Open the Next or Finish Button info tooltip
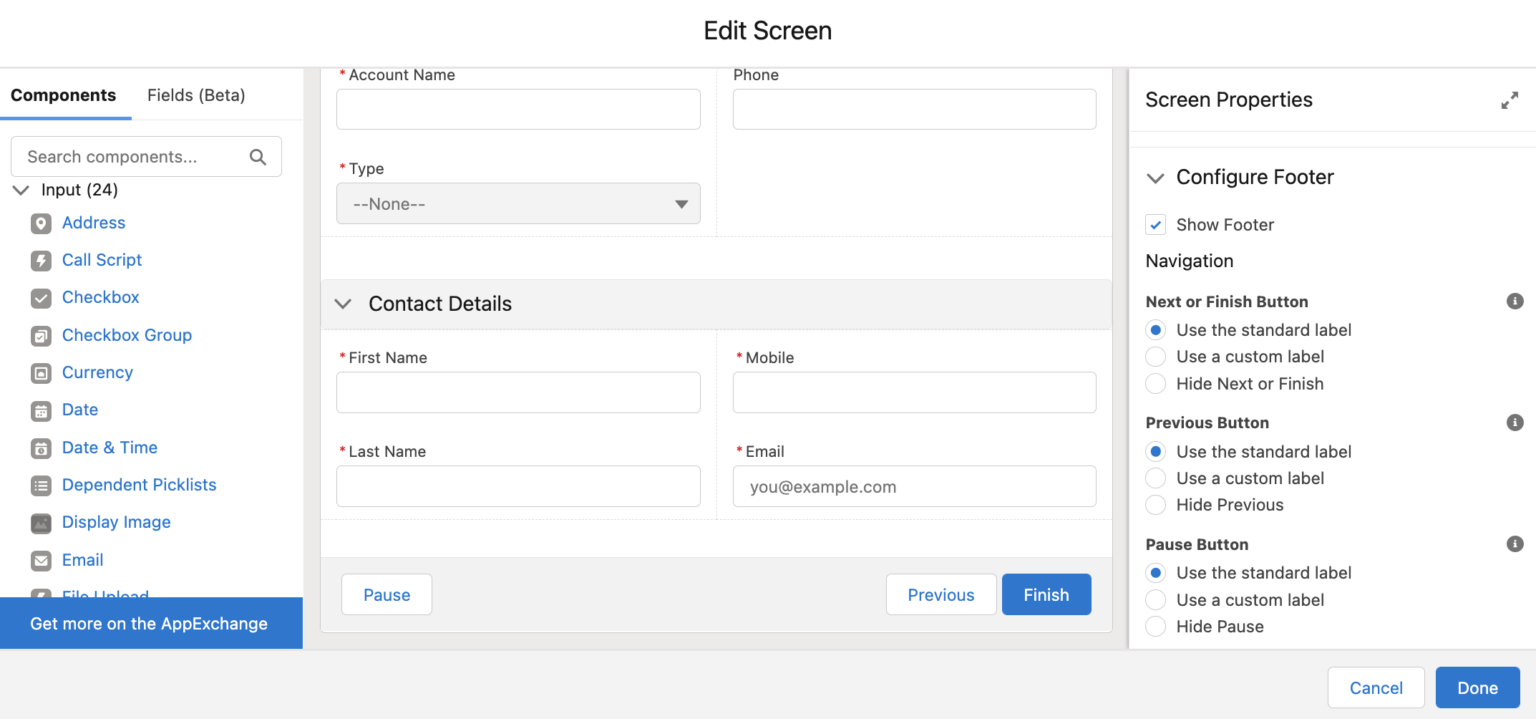Image resolution: width=1536 pixels, height=719 pixels. [1515, 301]
